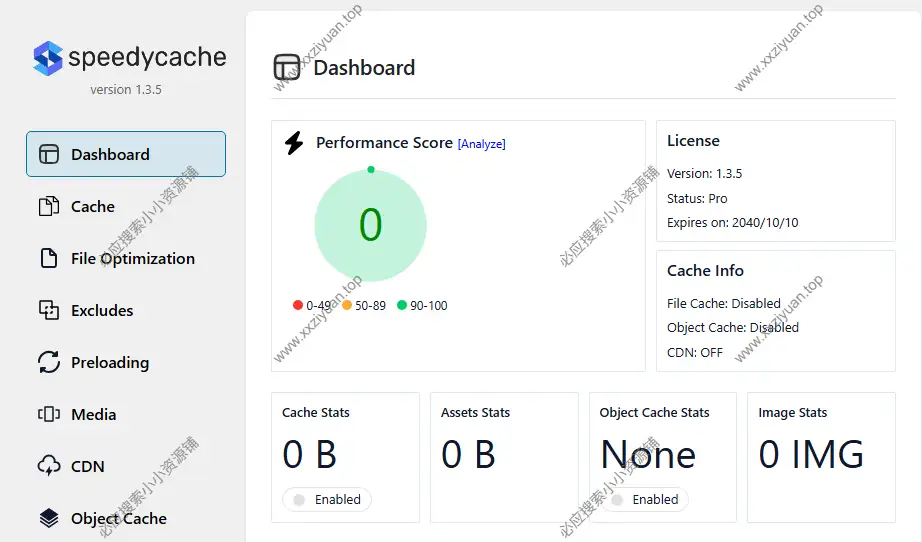Click the SpeedyCache logo icon
This screenshot has height=542, width=922.
(47, 58)
